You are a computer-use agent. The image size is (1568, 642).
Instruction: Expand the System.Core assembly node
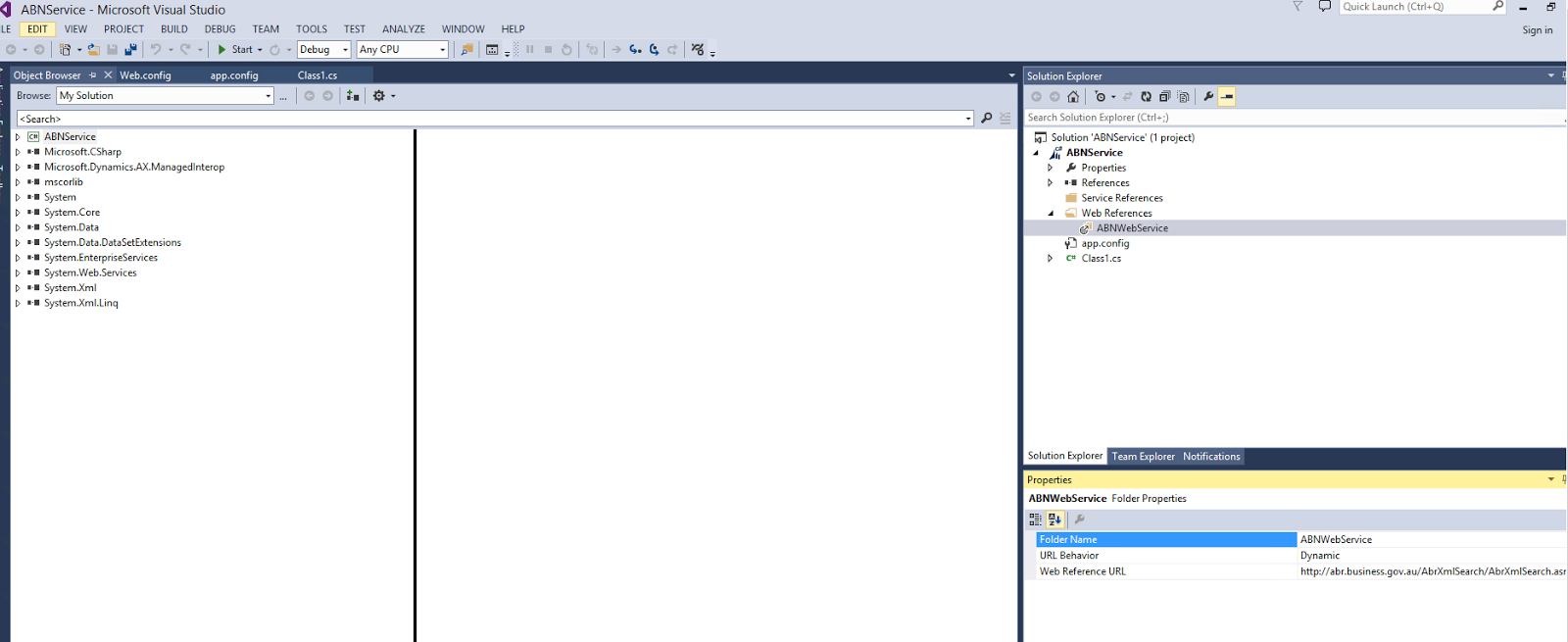pyautogui.click(x=18, y=213)
